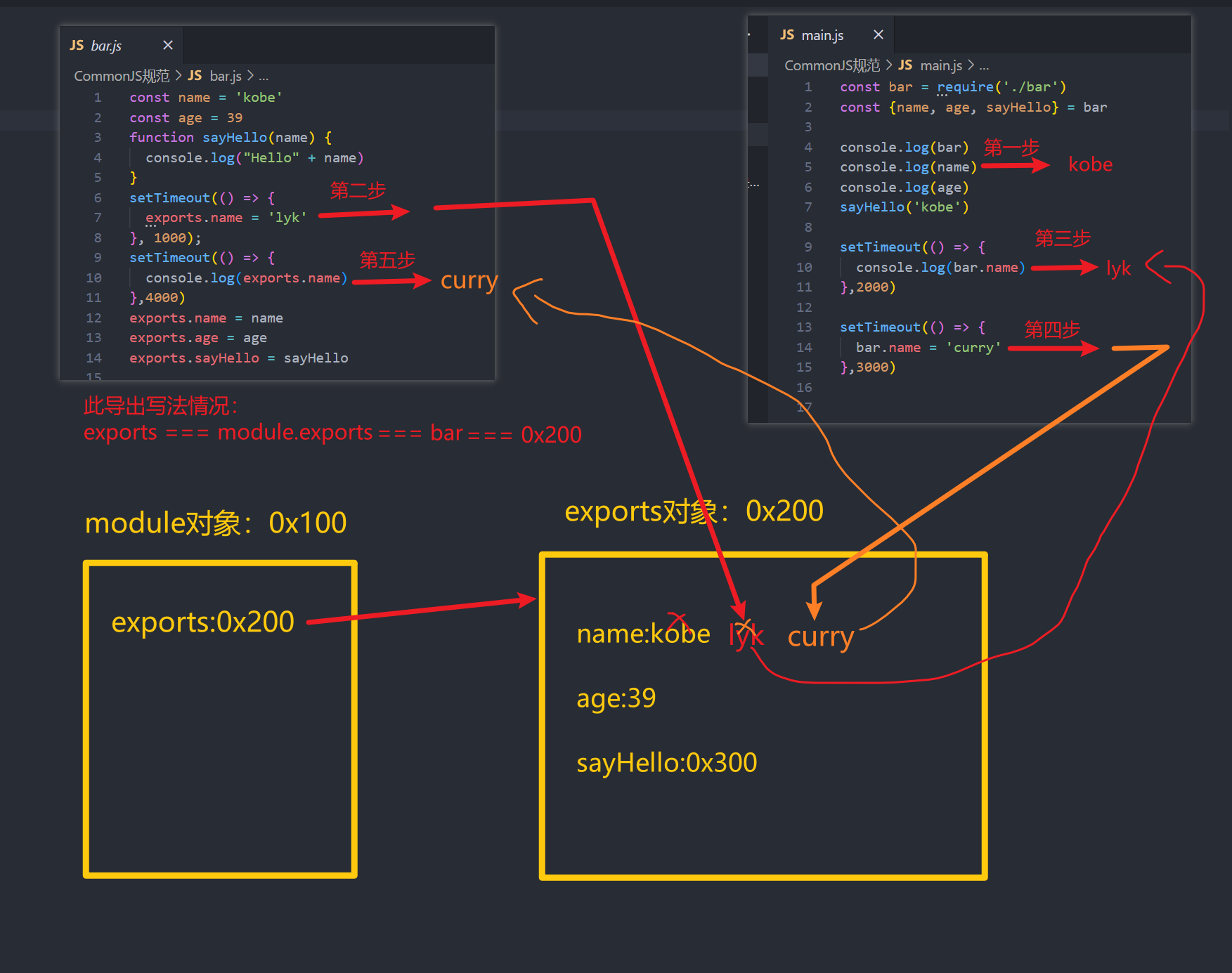This screenshot has height=973, width=1232.
Task: Open CommonJS规范 breadcrumb above main.js code
Action: point(831,65)
